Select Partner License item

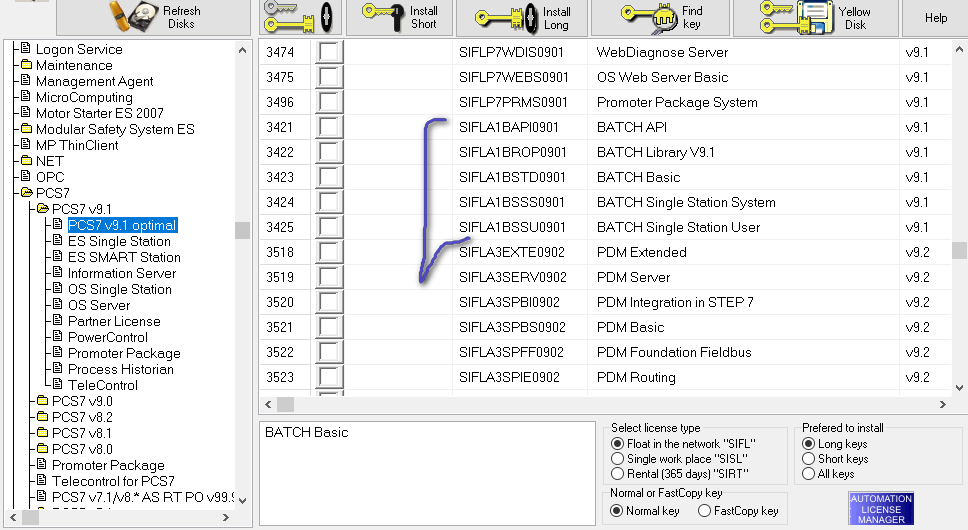coord(114,321)
